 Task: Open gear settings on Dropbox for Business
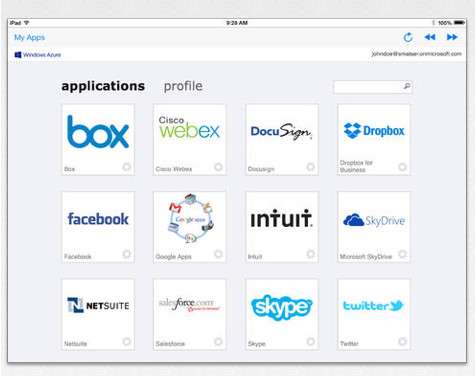pyautogui.click(x=403, y=167)
